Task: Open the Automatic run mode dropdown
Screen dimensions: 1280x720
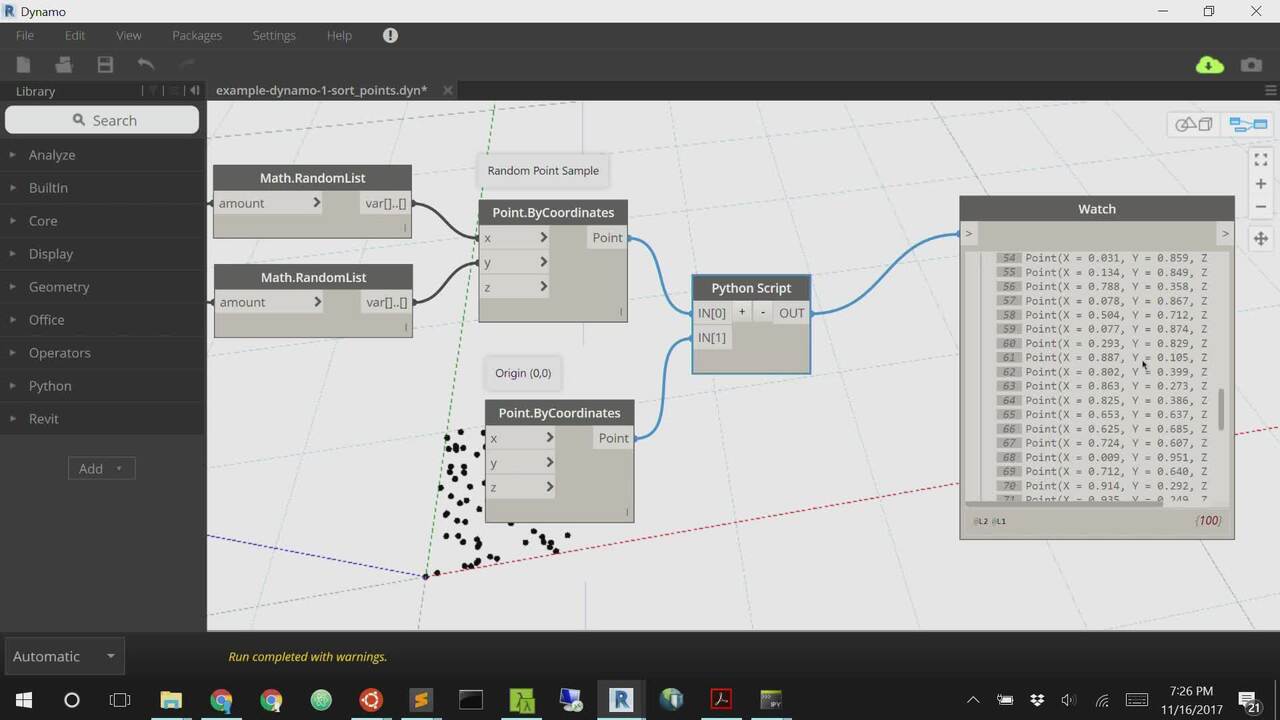Action: [64, 656]
